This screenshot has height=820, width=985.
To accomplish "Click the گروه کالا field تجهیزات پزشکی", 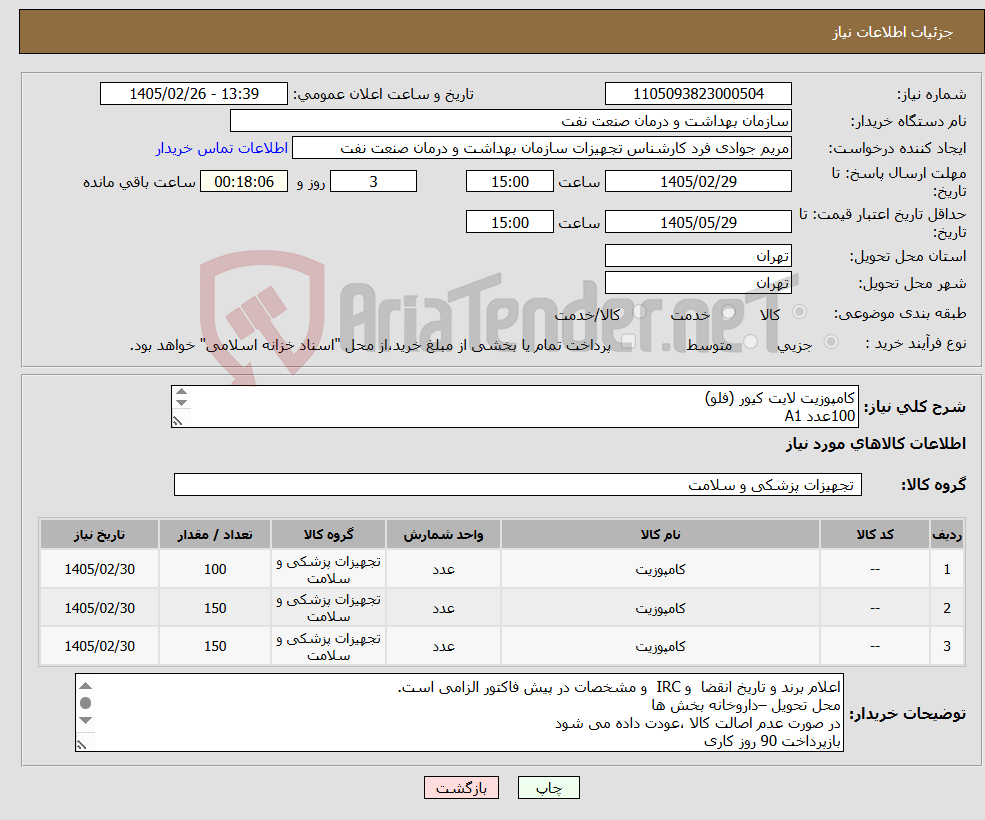I will (x=518, y=484).
